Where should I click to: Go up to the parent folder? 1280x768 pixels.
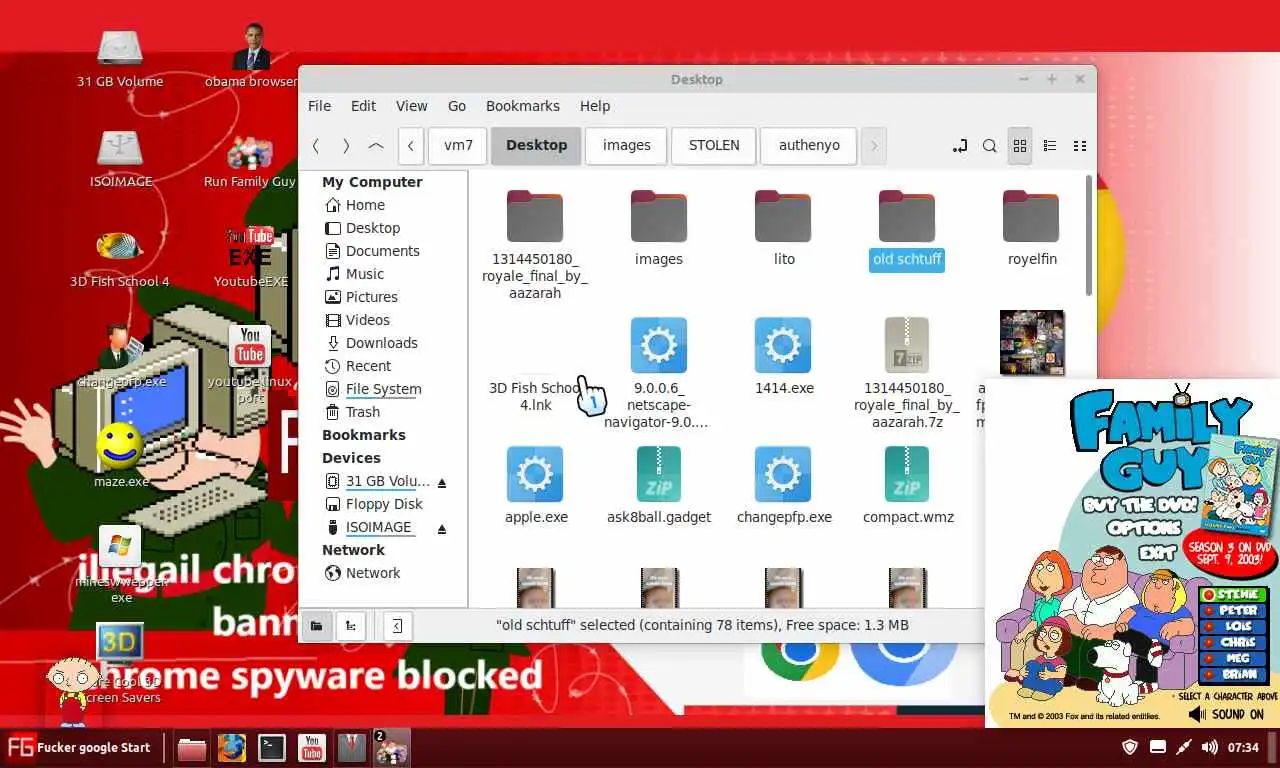click(376, 145)
